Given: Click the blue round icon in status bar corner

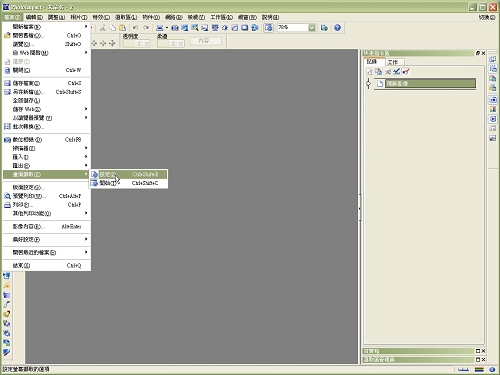Looking at the screenshot, I should [492, 369].
